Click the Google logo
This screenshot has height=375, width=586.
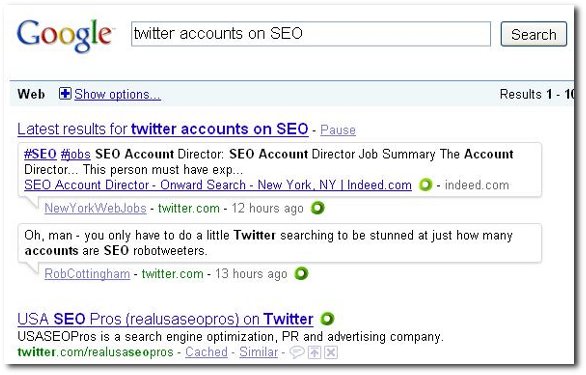pos(65,35)
